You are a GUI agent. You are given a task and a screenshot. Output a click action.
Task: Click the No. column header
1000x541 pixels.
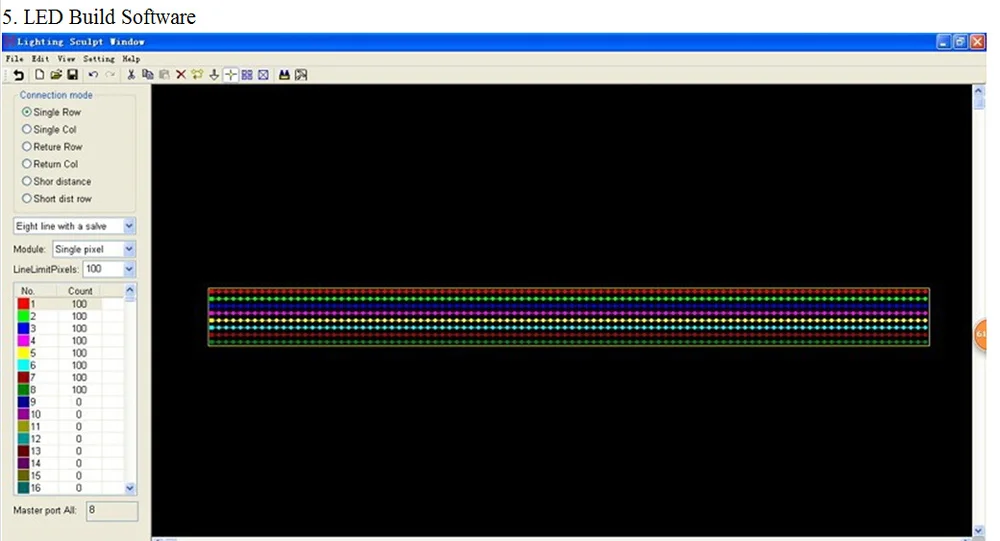click(x=36, y=291)
